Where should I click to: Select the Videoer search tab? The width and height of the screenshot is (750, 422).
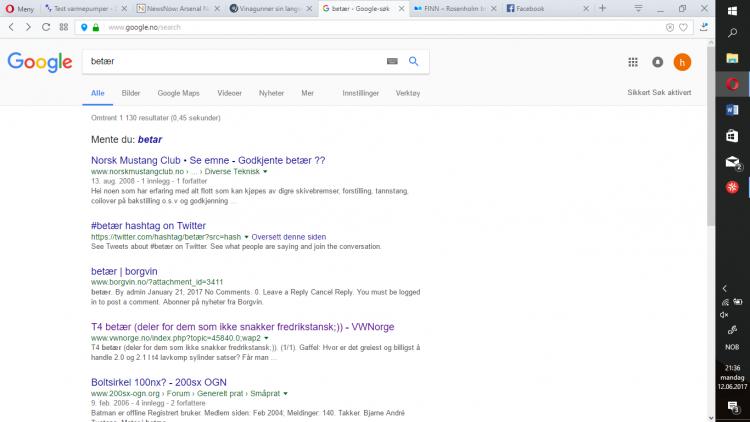pyautogui.click(x=229, y=93)
